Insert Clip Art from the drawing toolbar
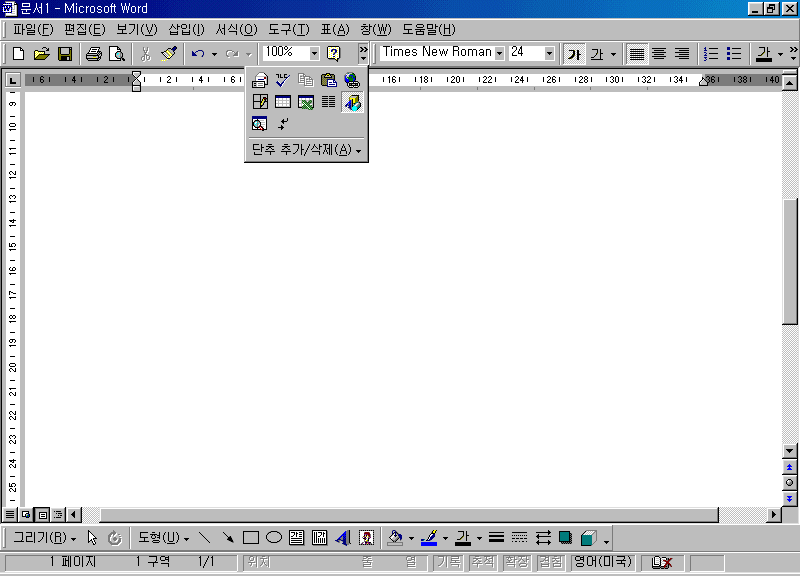 tap(366, 538)
